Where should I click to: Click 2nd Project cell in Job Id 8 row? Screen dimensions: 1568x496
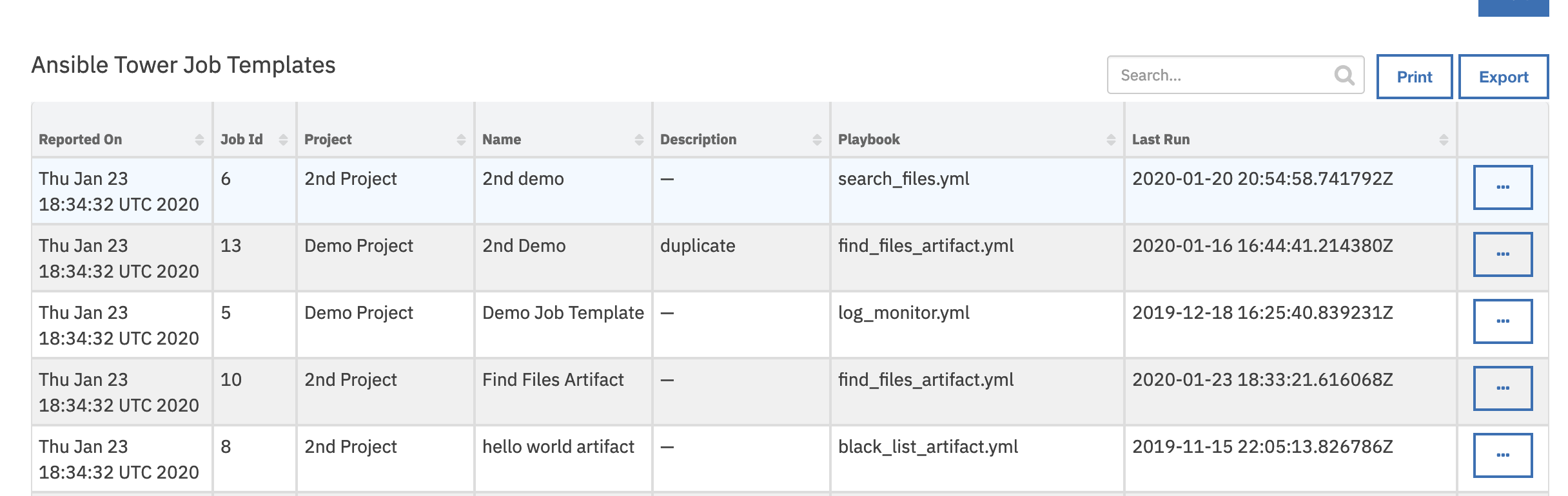[x=386, y=459]
